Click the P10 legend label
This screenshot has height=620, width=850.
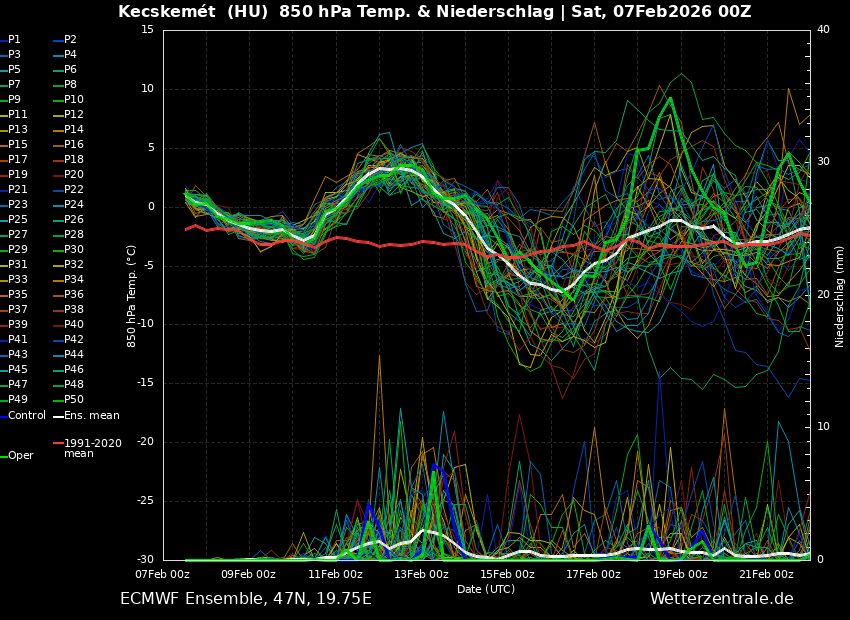74,100
